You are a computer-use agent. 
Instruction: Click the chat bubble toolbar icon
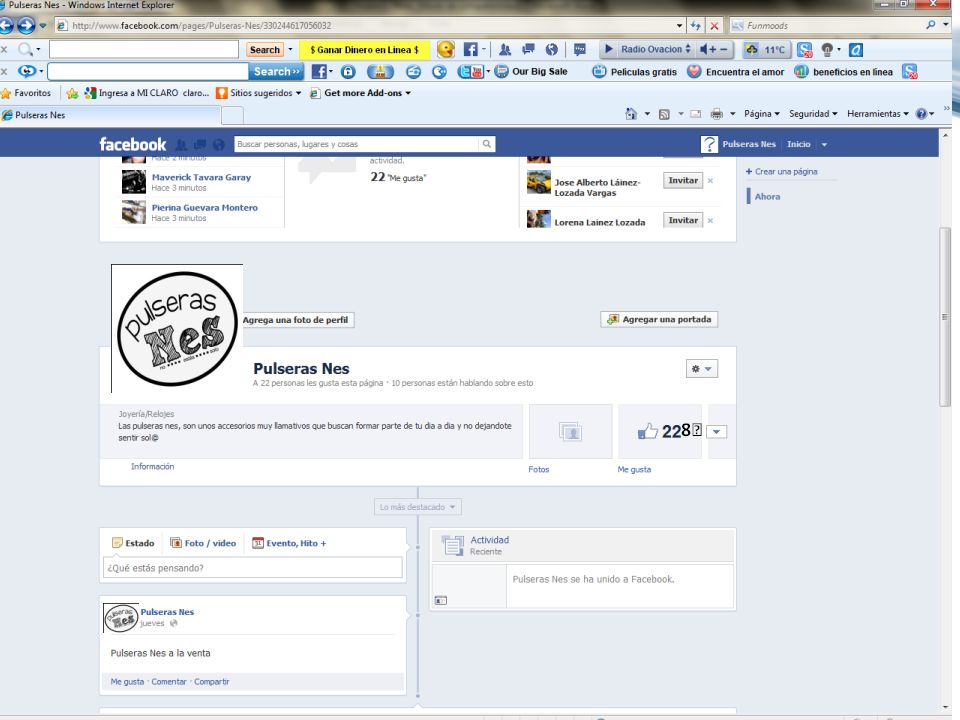[x=580, y=50]
